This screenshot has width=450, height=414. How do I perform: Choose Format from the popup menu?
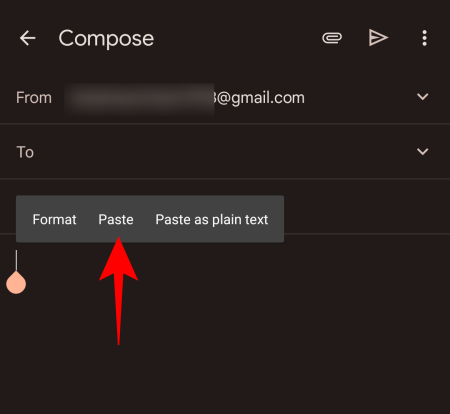(54, 219)
